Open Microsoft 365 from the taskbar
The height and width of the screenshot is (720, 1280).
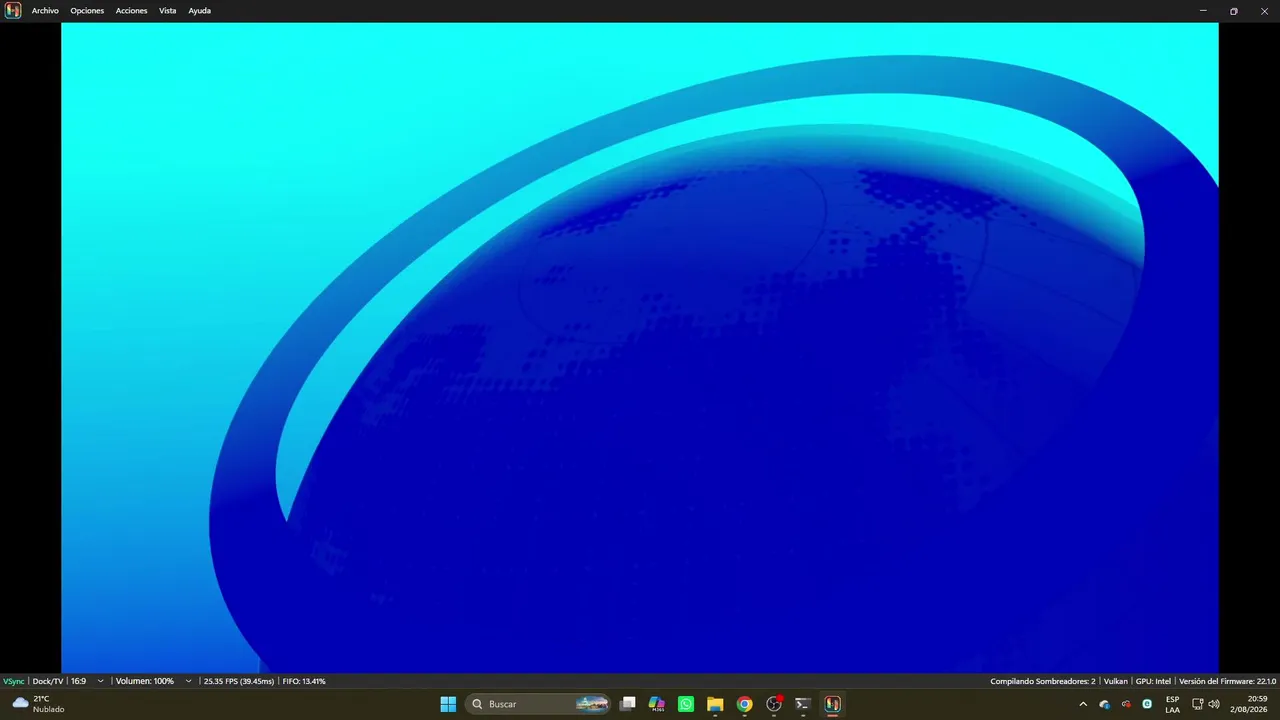click(x=657, y=704)
